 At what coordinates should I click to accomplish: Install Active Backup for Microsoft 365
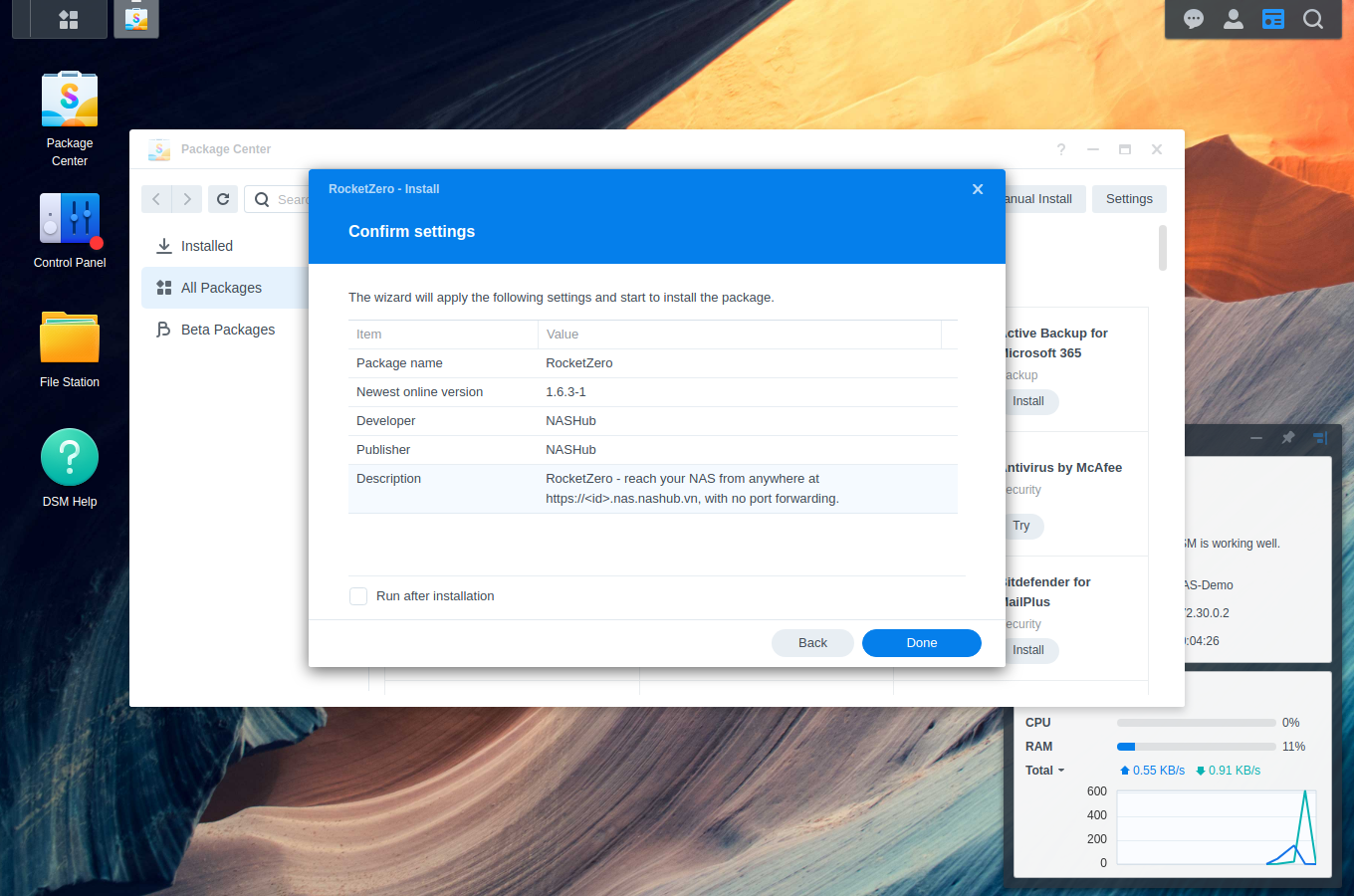point(1029,401)
